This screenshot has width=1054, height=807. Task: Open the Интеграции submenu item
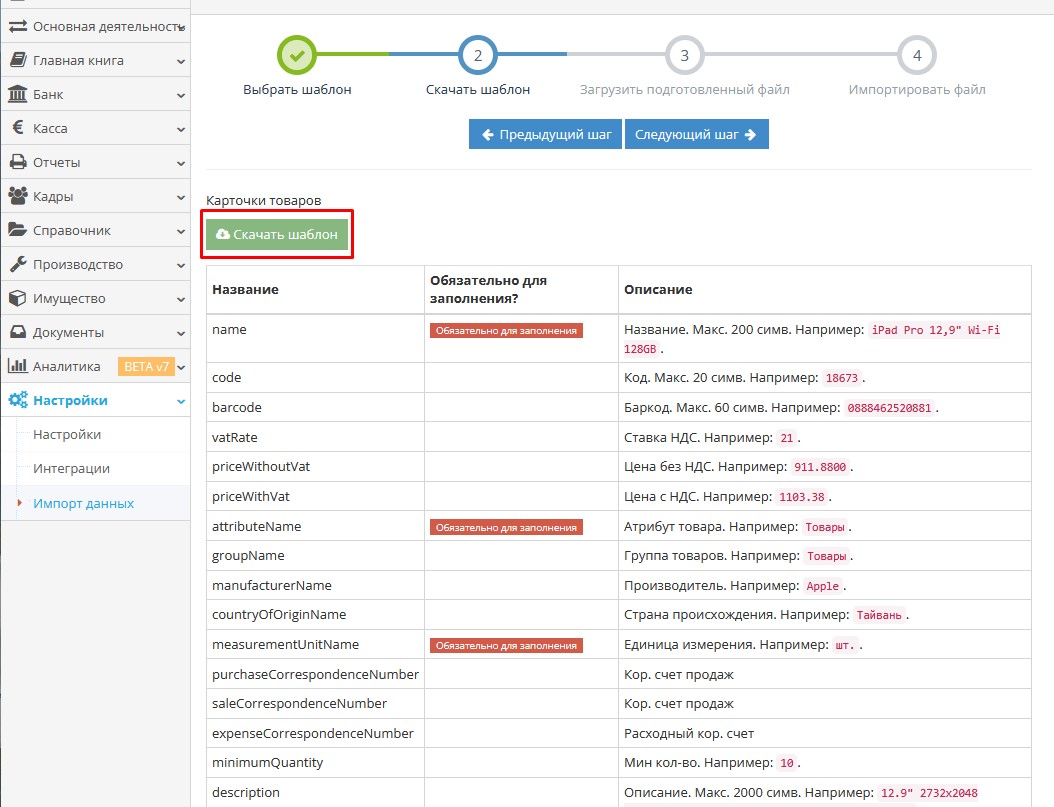71,469
